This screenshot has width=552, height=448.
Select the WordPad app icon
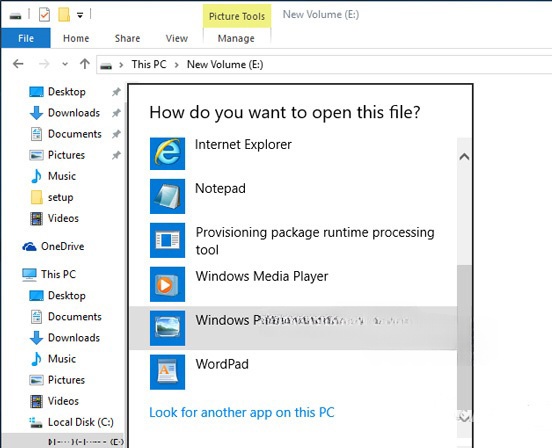(x=167, y=372)
